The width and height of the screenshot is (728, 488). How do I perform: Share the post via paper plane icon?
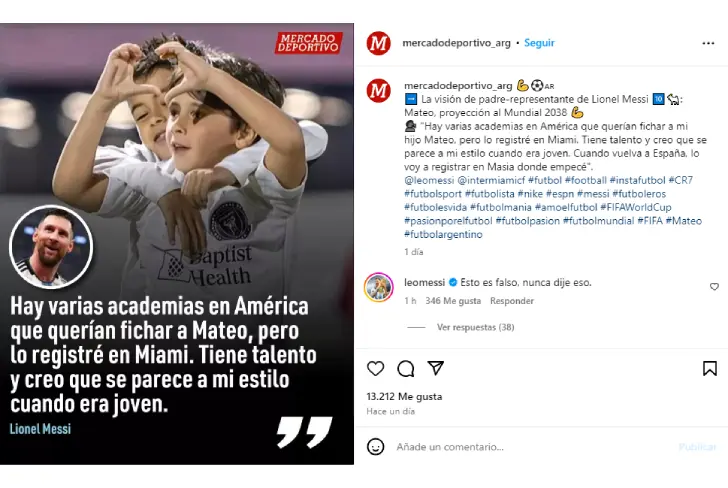tap(436, 368)
